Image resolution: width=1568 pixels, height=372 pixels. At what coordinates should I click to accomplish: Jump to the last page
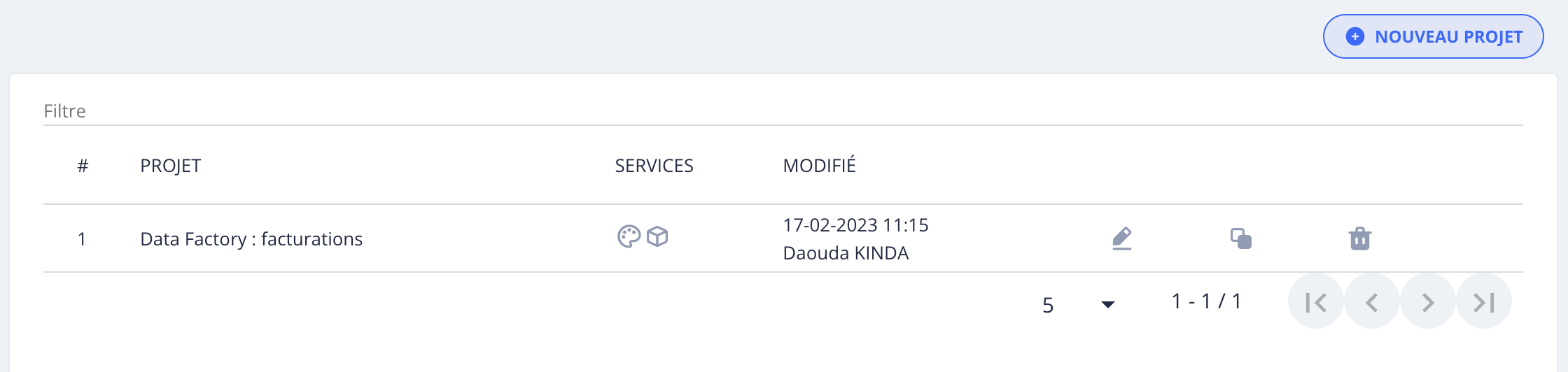click(x=1484, y=302)
